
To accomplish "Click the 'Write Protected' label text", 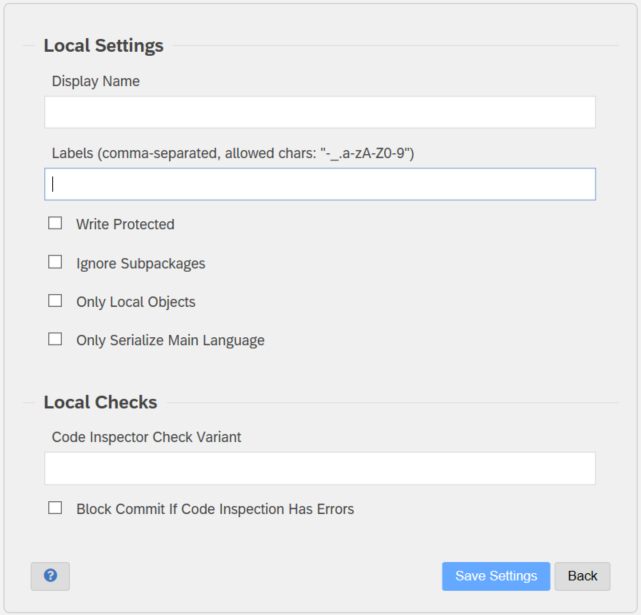I will [125, 224].
